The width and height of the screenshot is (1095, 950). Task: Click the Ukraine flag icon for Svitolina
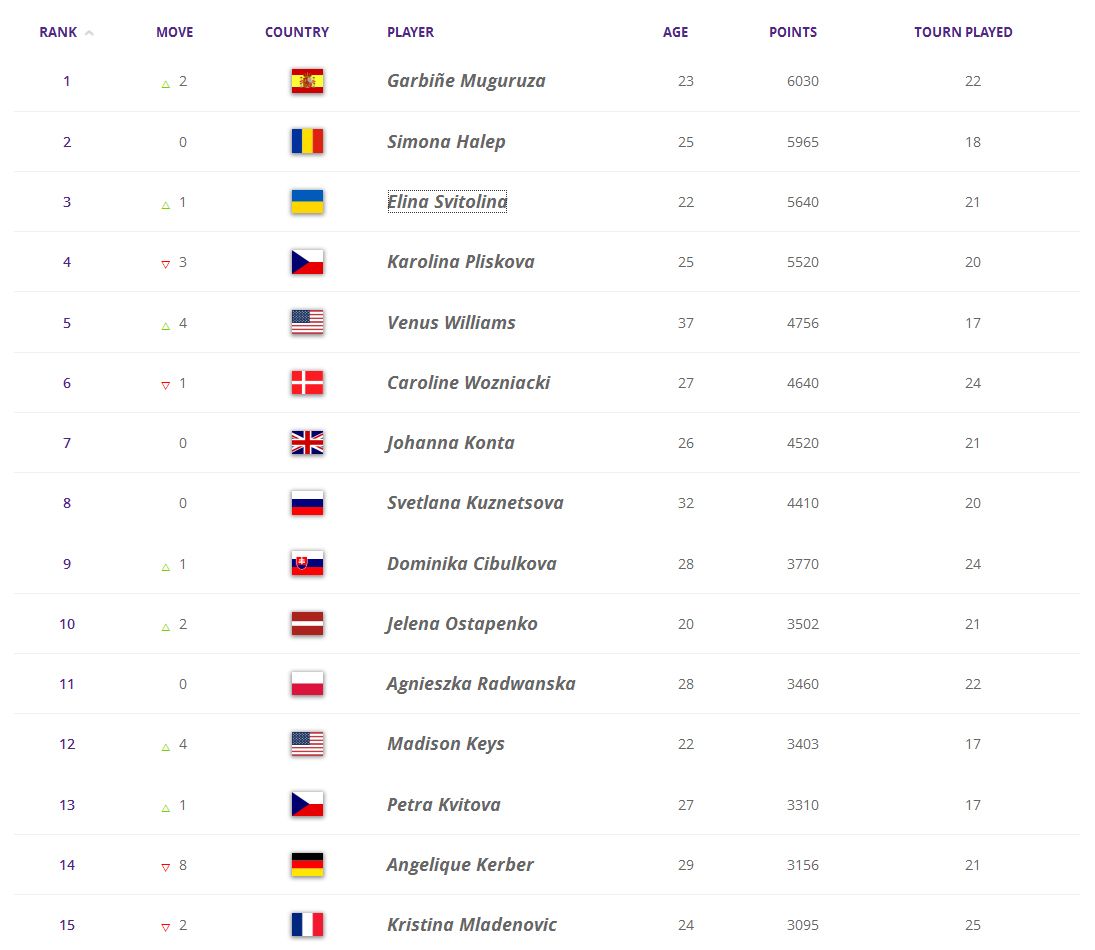(307, 202)
